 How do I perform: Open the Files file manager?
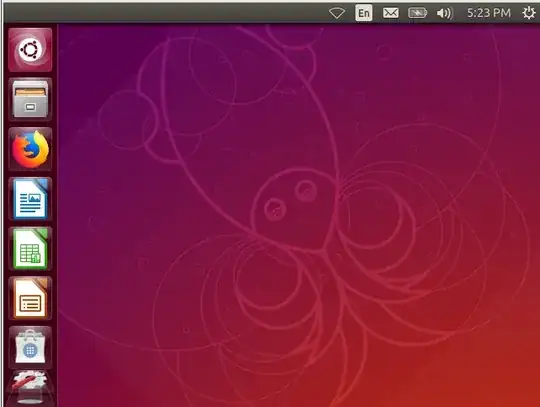point(30,100)
